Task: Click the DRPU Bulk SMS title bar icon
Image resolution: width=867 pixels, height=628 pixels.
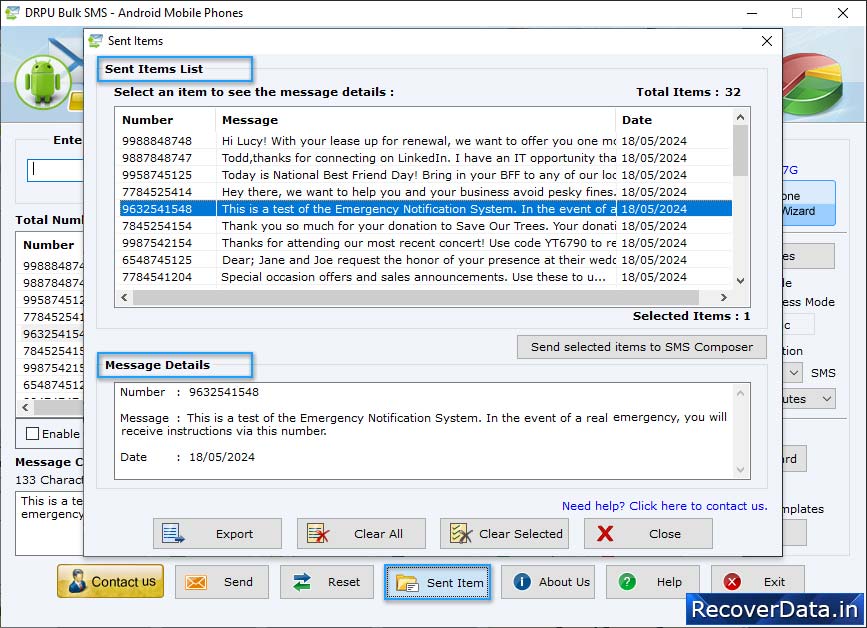Action: (x=12, y=13)
